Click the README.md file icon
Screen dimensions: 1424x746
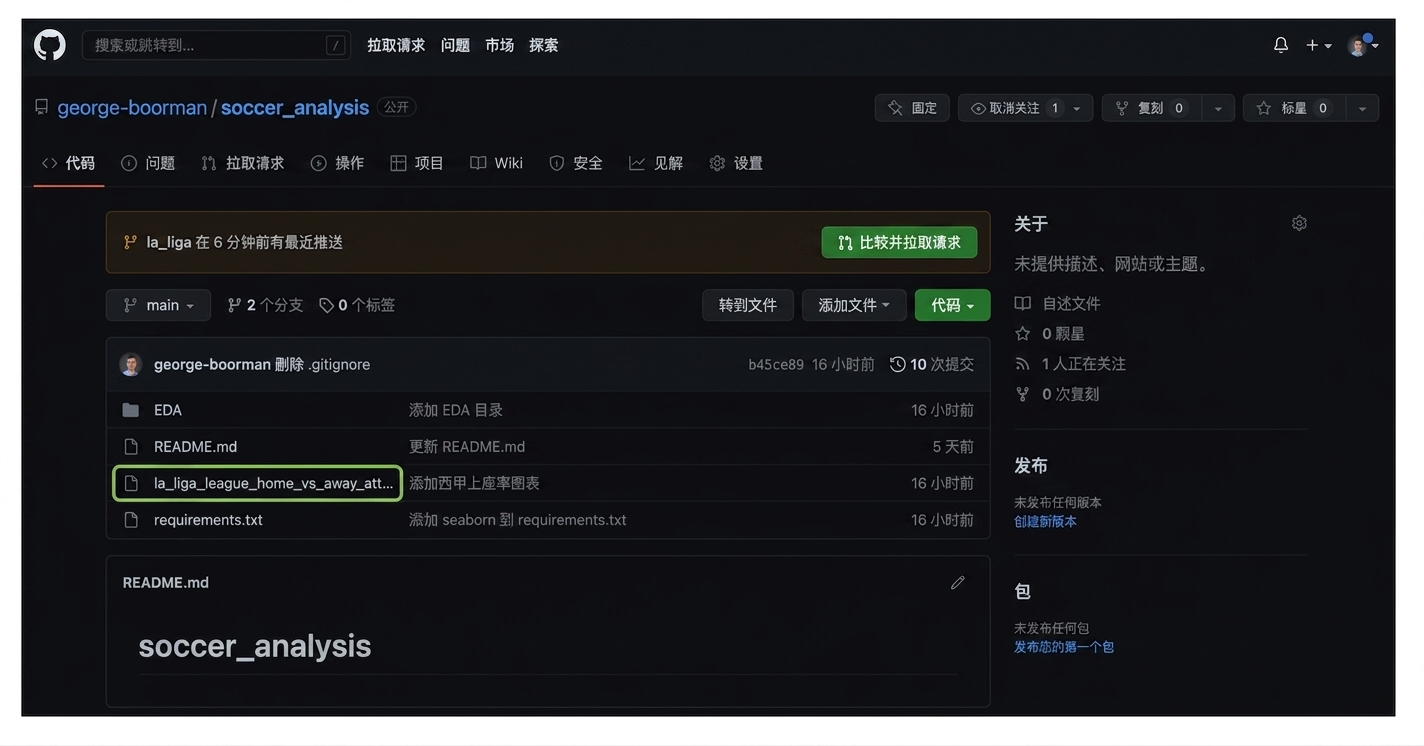point(130,447)
